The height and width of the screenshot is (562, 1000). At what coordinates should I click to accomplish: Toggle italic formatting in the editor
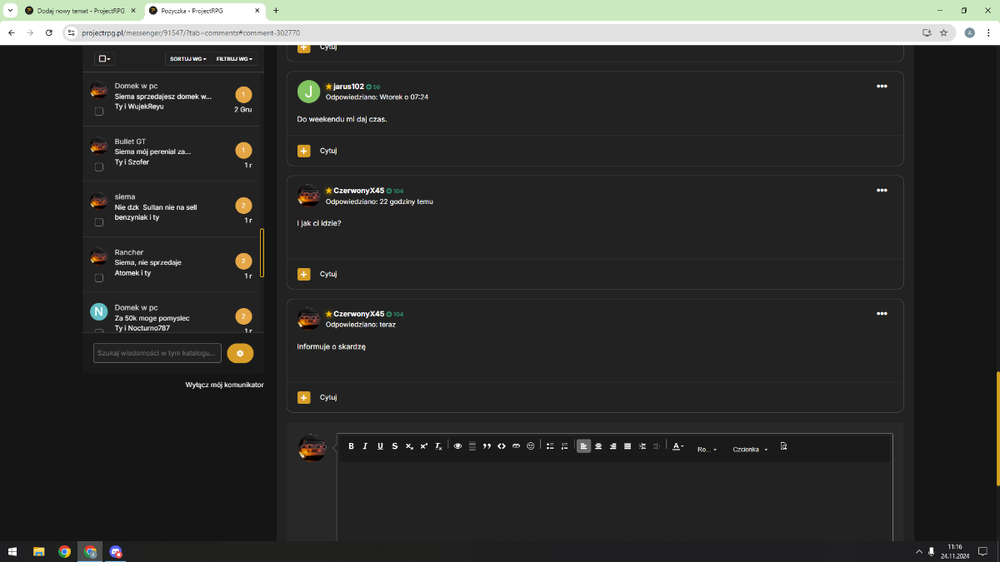[x=365, y=447]
